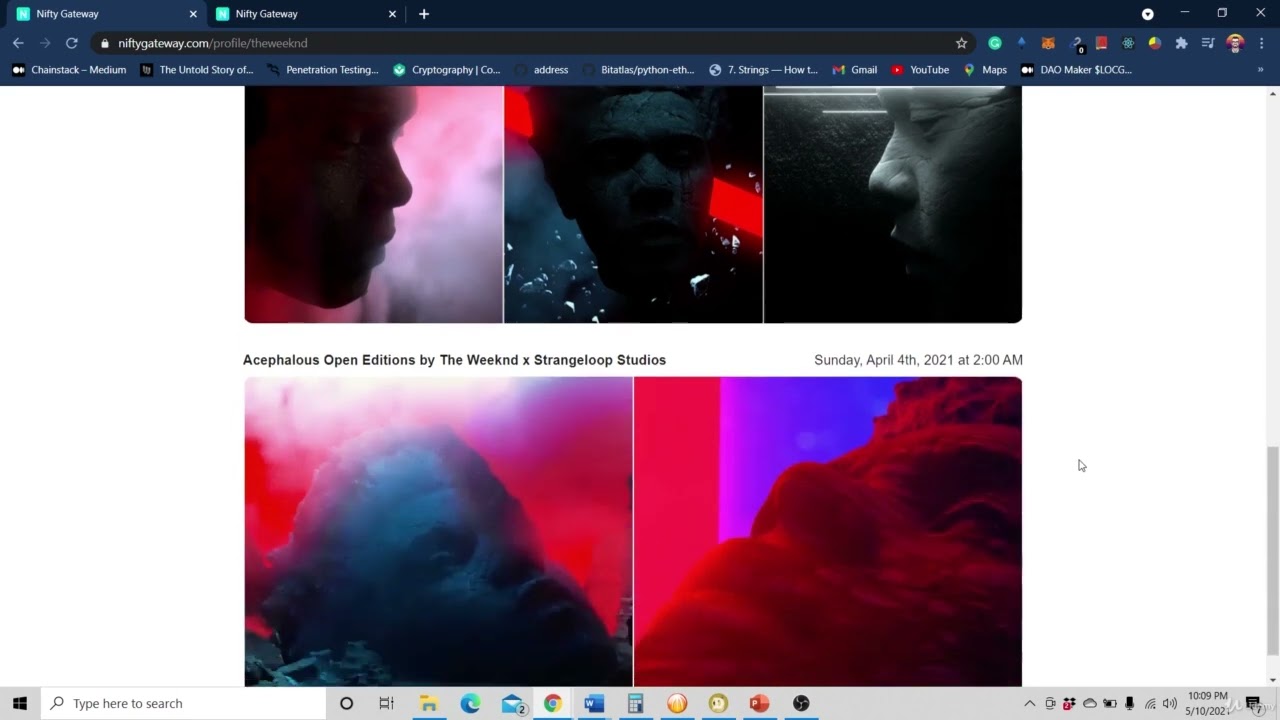
Task: Open the YouTube bookmark
Action: click(920, 70)
